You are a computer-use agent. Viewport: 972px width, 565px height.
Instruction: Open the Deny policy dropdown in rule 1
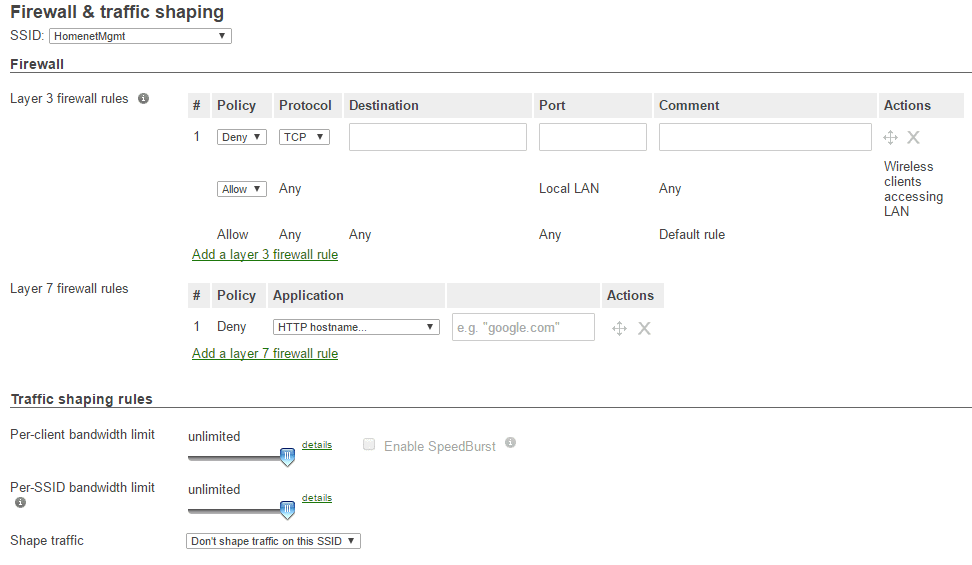(x=242, y=137)
